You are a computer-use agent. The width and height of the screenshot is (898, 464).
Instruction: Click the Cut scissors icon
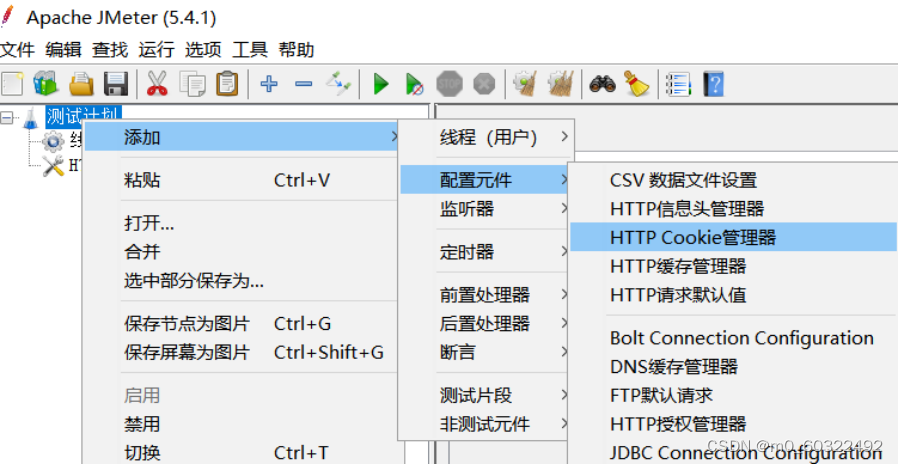[157, 84]
